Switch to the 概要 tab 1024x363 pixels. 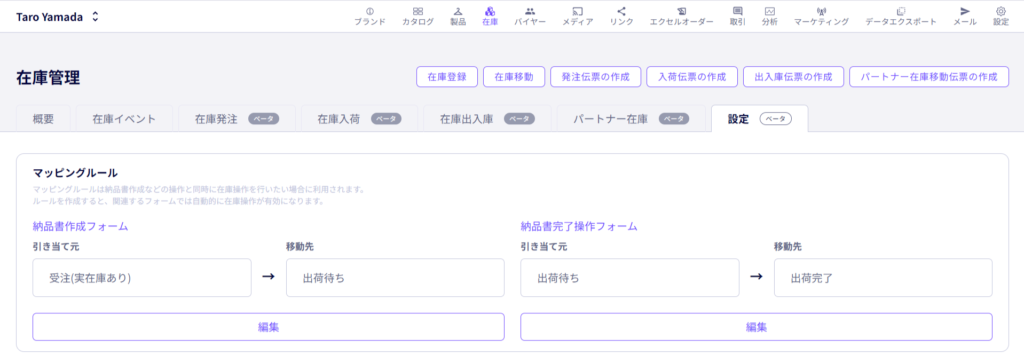click(x=43, y=119)
